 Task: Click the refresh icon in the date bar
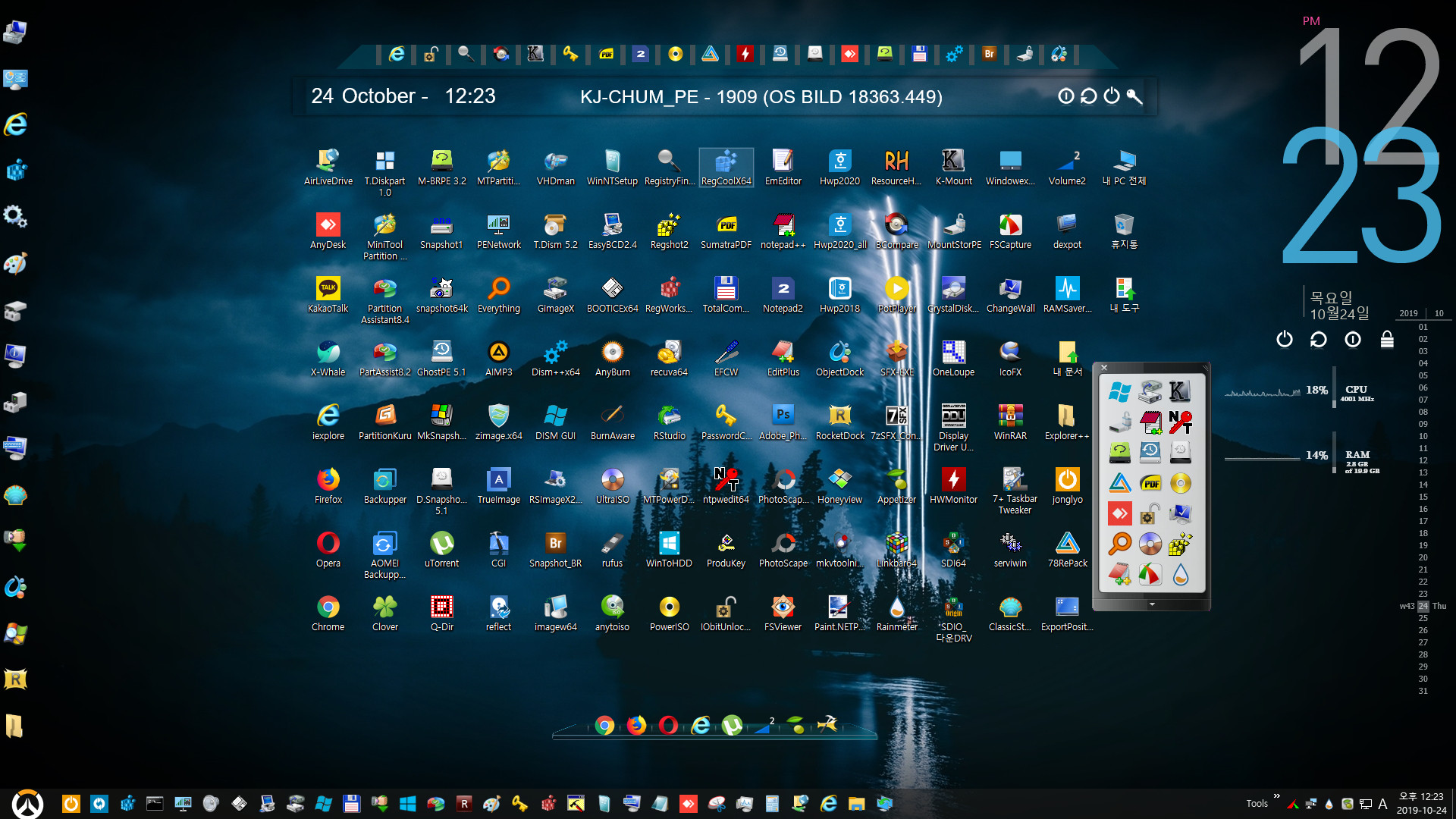(1089, 96)
